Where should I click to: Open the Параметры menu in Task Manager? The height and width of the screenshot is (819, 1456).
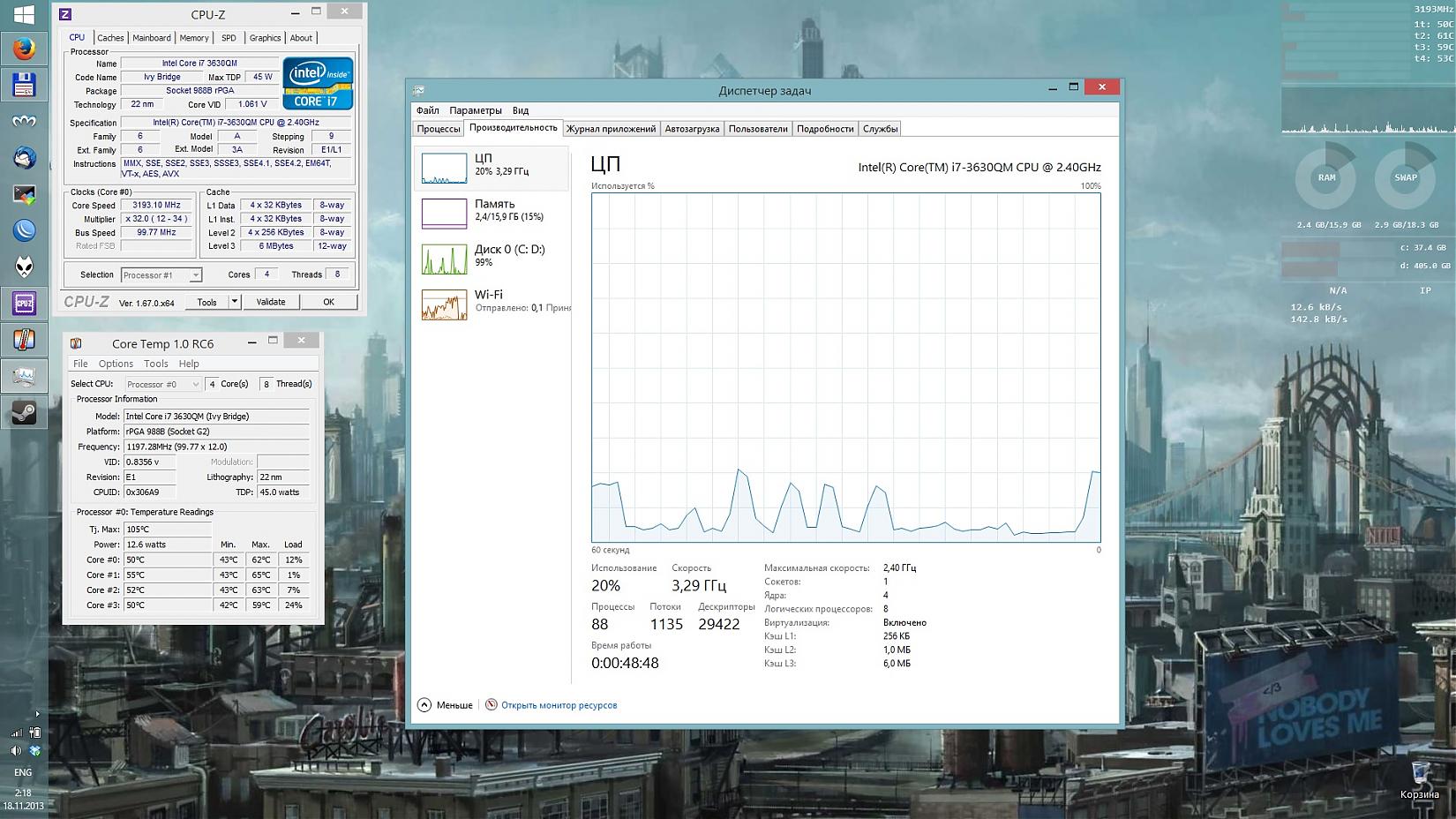click(x=475, y=110)
